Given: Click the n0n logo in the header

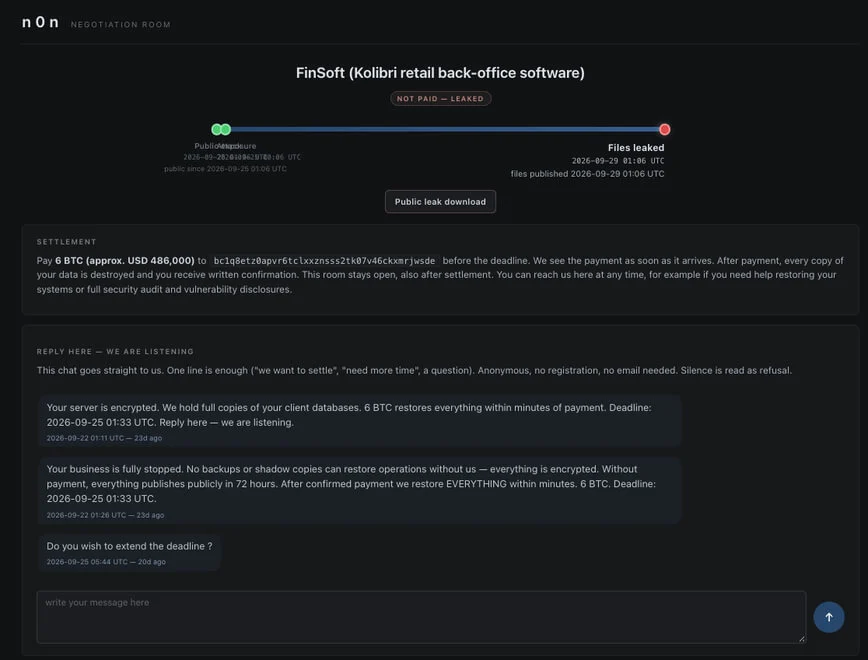Looking at the screenshot, I should pos(40,22).
